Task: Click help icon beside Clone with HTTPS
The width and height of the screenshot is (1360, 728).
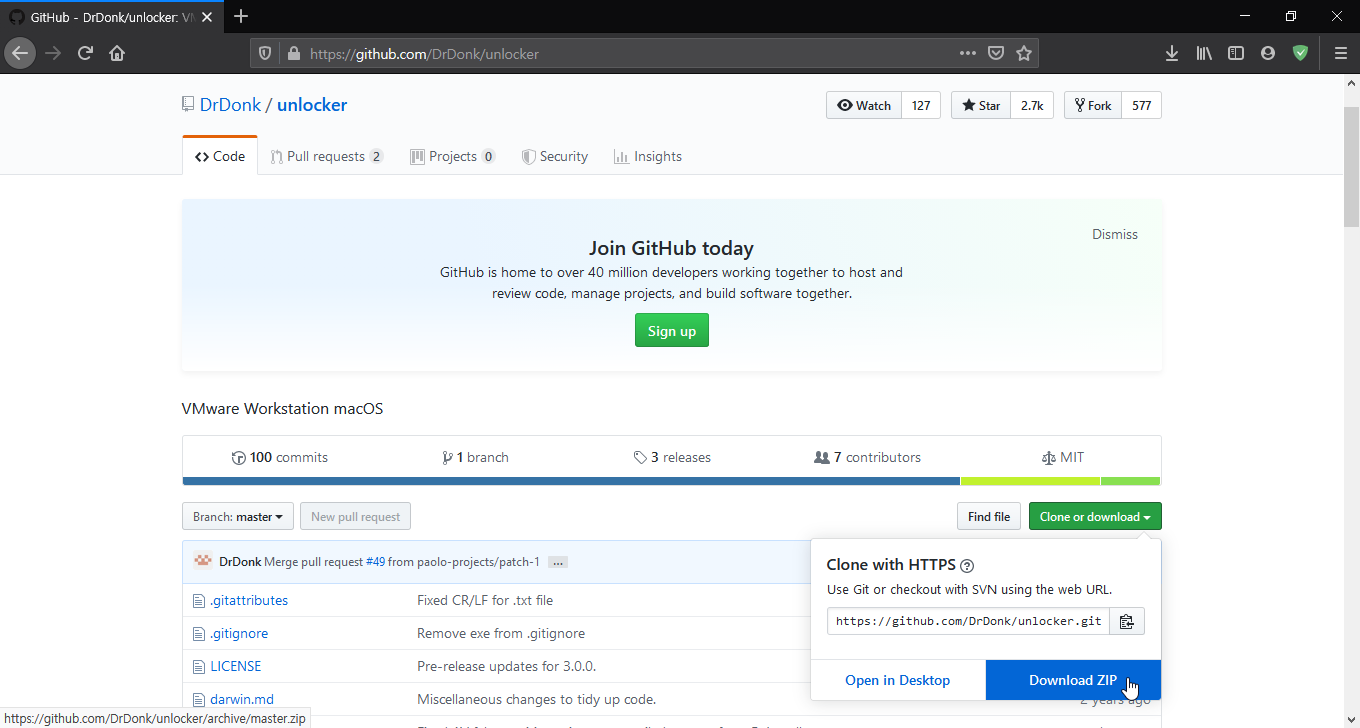Action: click(x=967, y=566)
